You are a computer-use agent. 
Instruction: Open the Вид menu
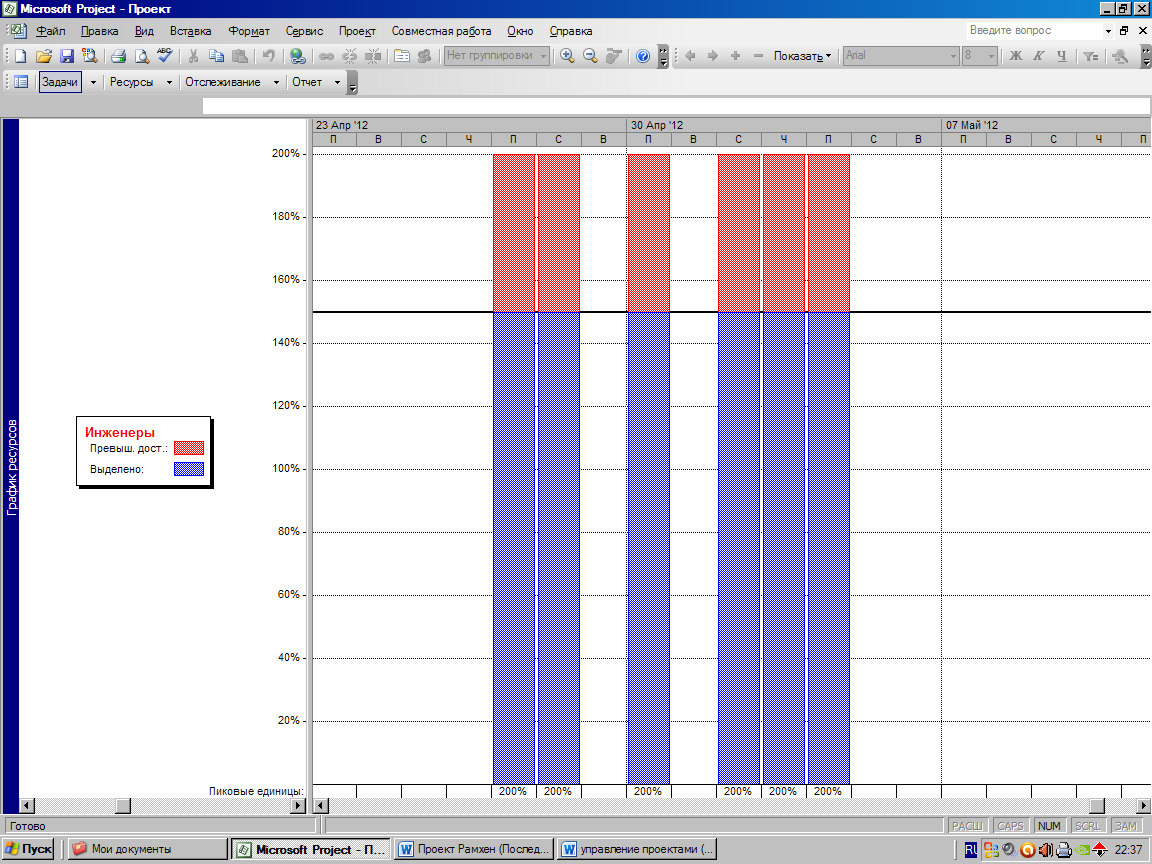tap(144, 31)
